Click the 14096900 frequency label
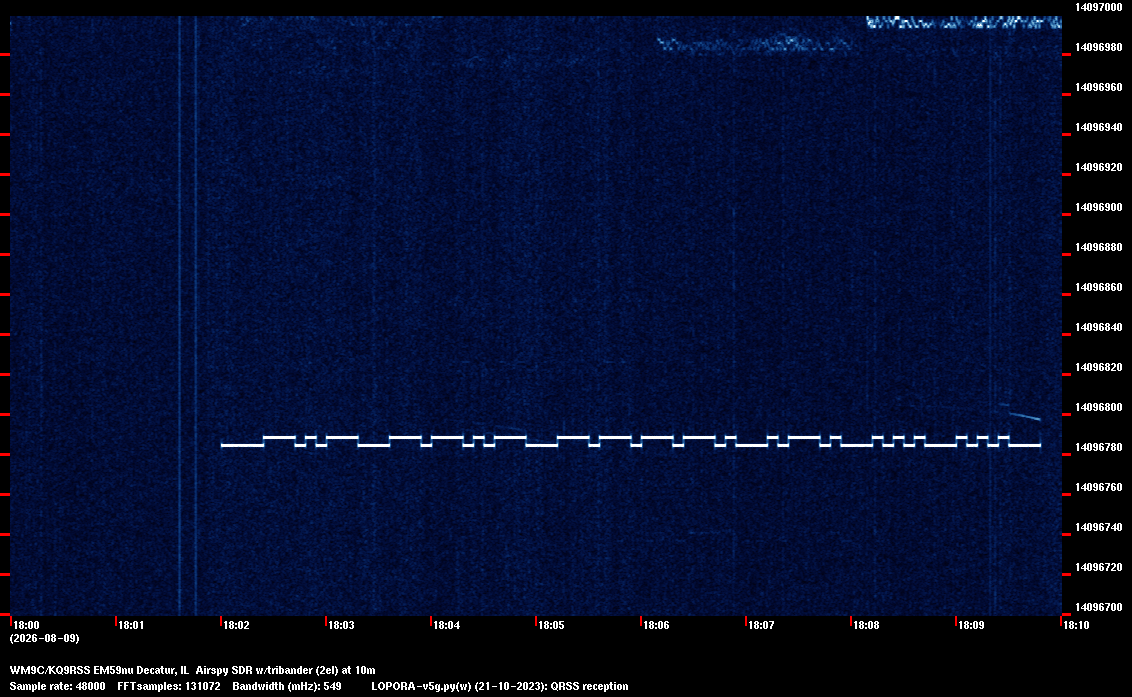This screenshot has height=697, width=1132. tap(1099, 207)
